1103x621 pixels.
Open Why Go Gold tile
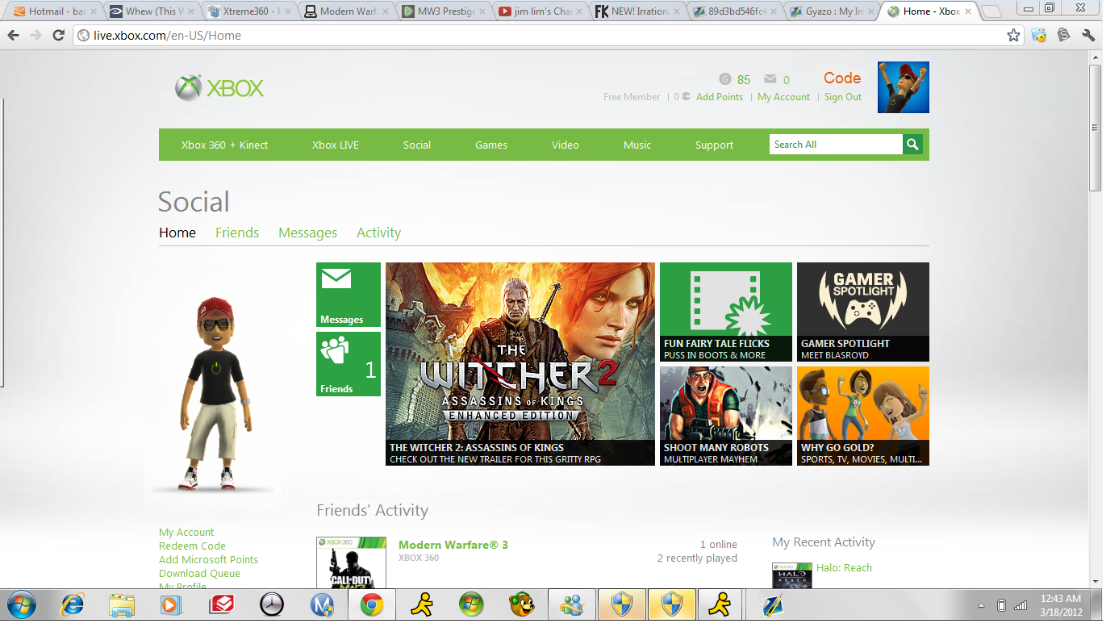tap(862, 416)
